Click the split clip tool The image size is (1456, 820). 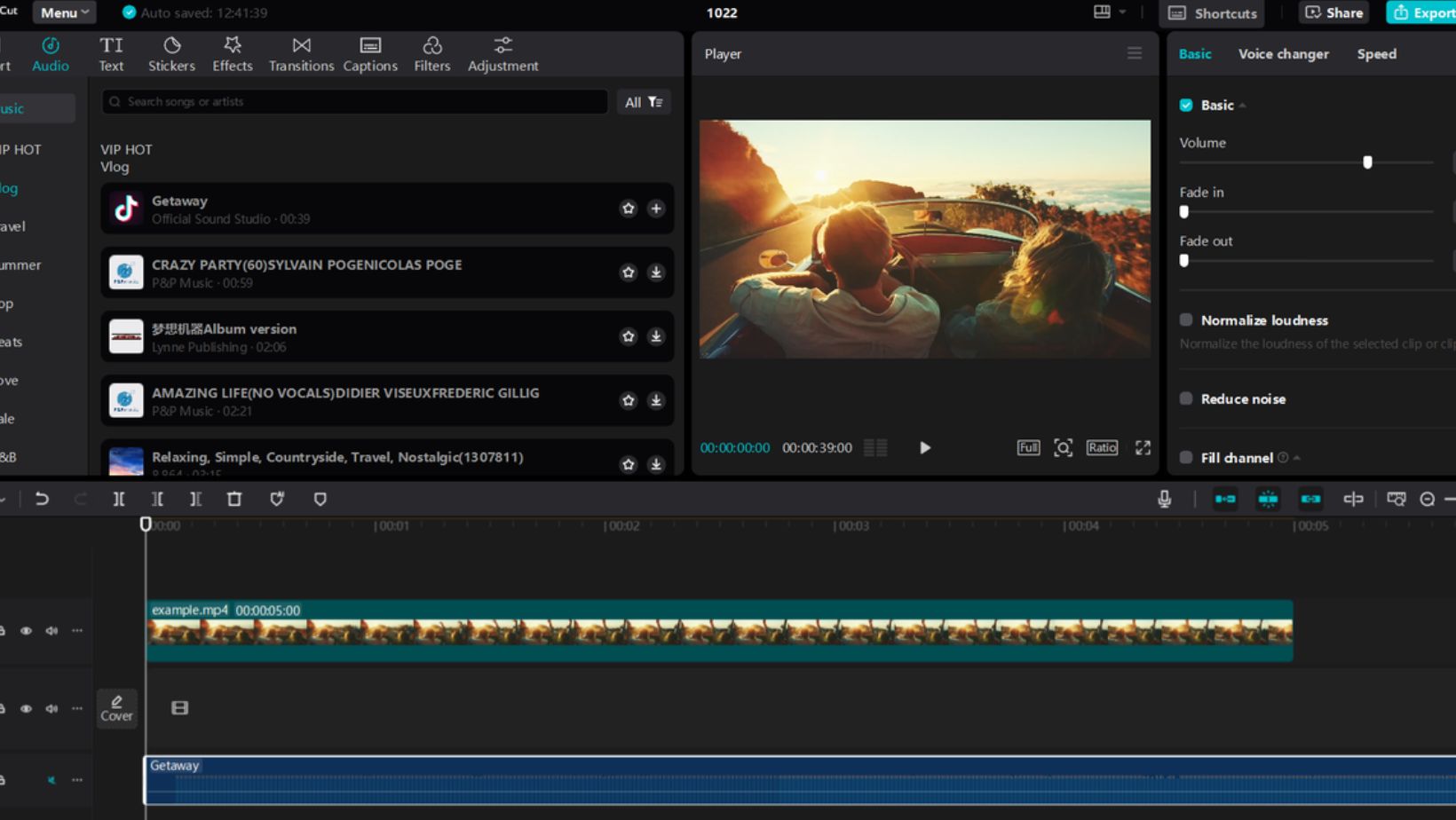(118, 499)
